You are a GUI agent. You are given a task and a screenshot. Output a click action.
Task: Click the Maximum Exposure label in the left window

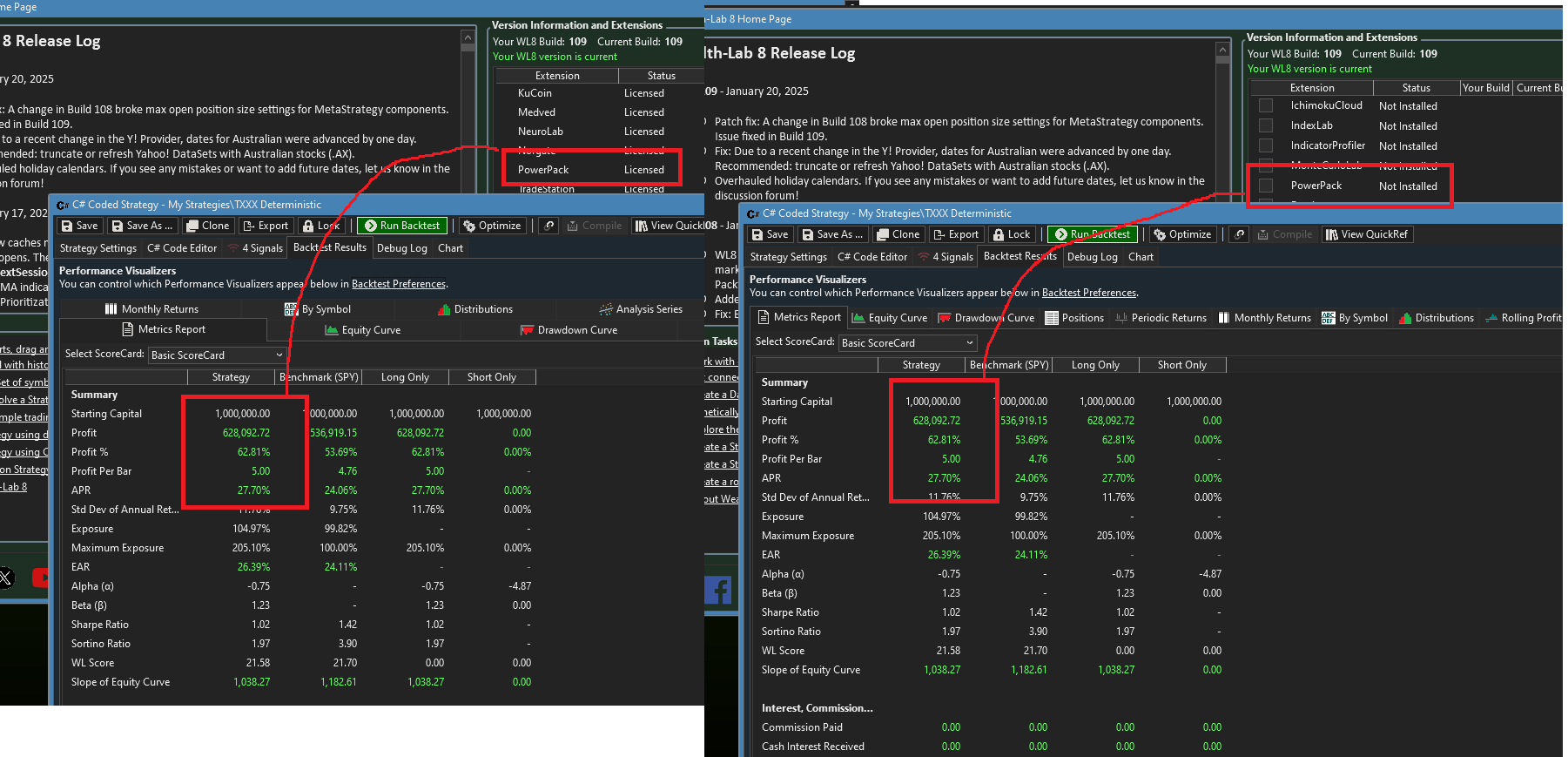[118, 548]
